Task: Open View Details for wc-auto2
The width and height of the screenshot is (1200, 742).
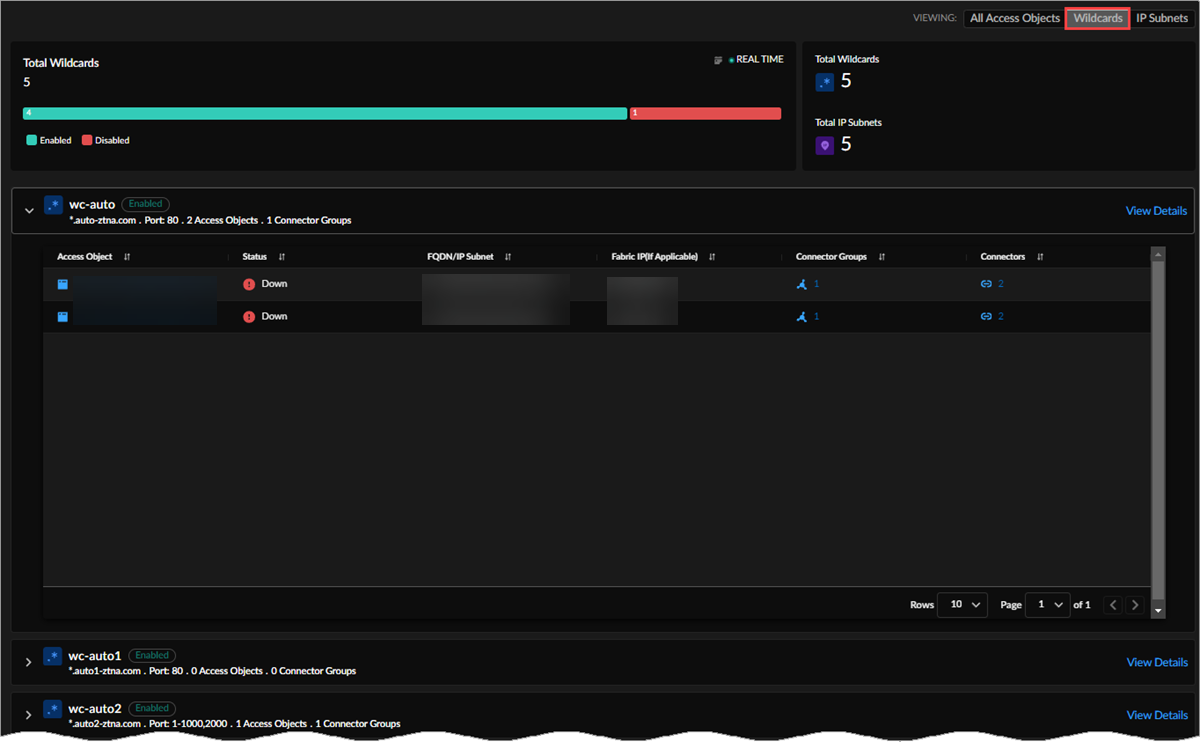Action: [x=1157, y=715]
